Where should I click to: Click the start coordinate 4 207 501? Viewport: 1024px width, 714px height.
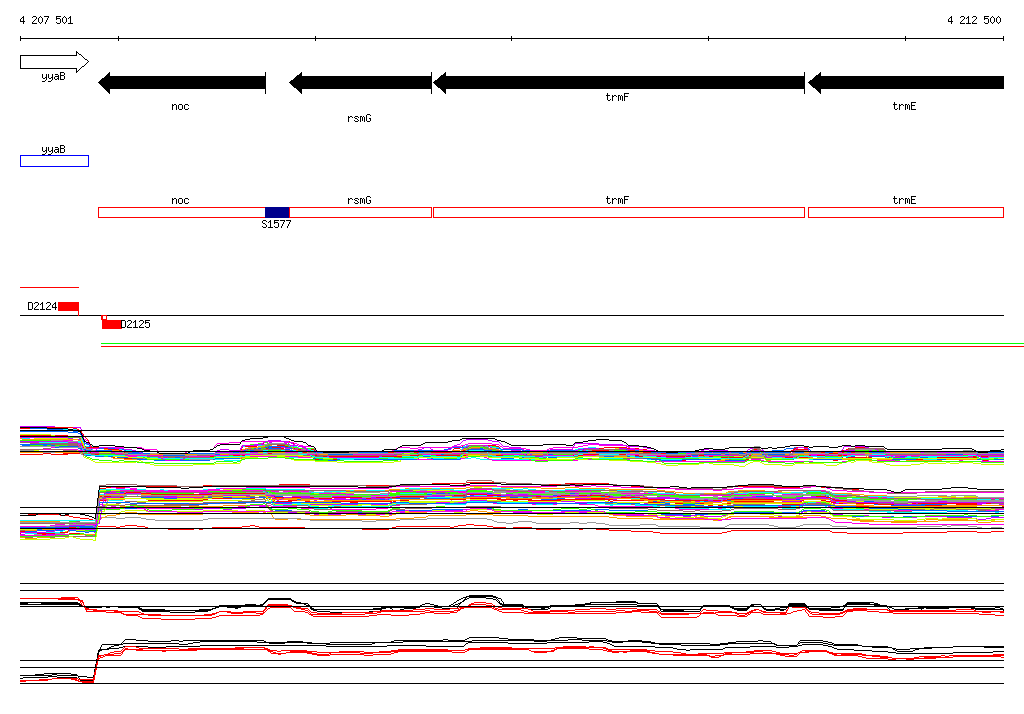click(x=46, y=20)
